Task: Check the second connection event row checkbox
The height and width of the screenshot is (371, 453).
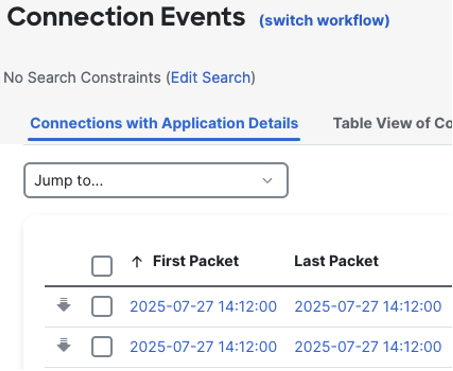Action: tap(102, 346)
